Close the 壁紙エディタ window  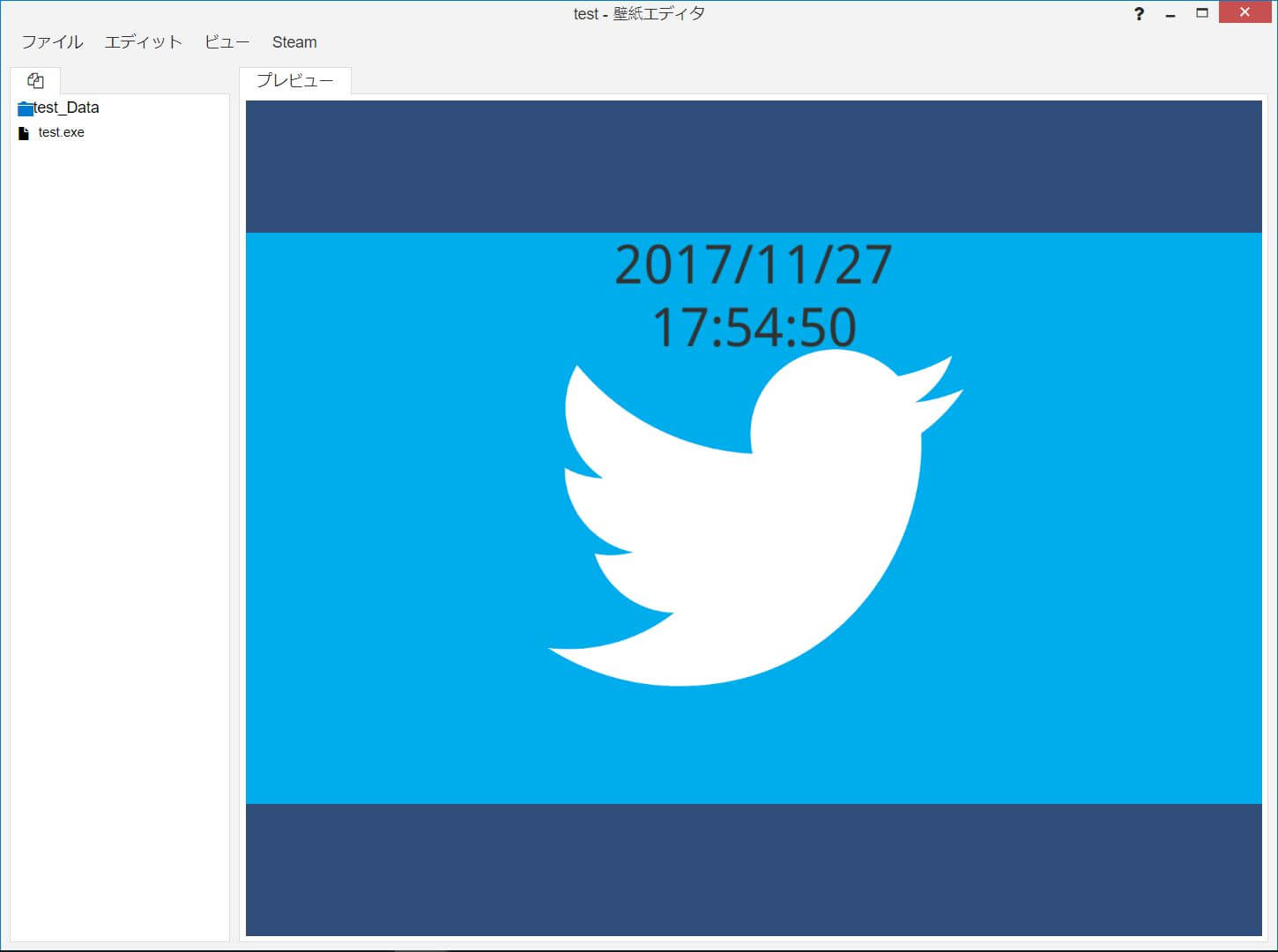(1245, 12)
